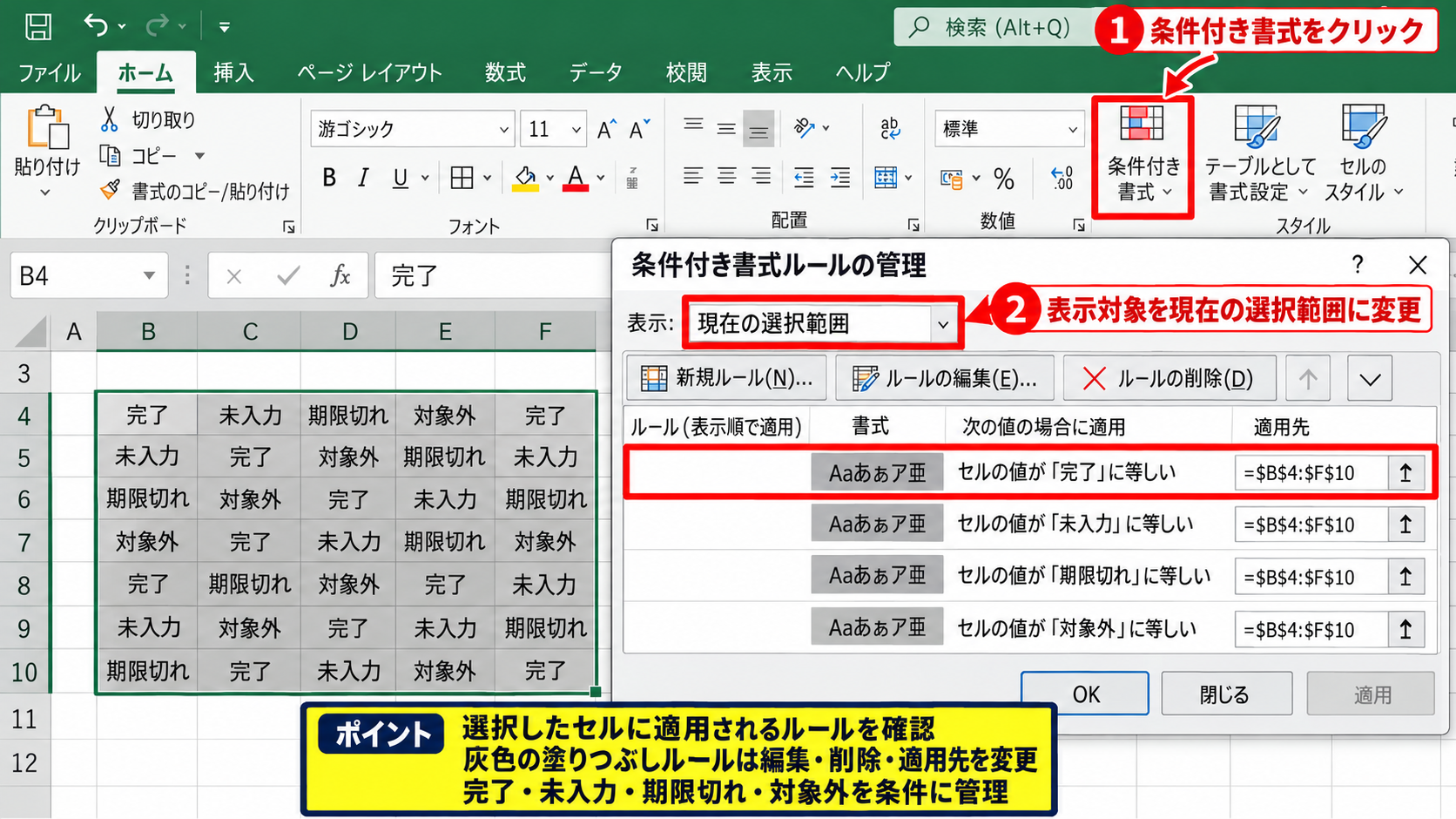Apply the yellow fill color bucket
This screenshot has height=819, width=1456.
pos(525,178)
